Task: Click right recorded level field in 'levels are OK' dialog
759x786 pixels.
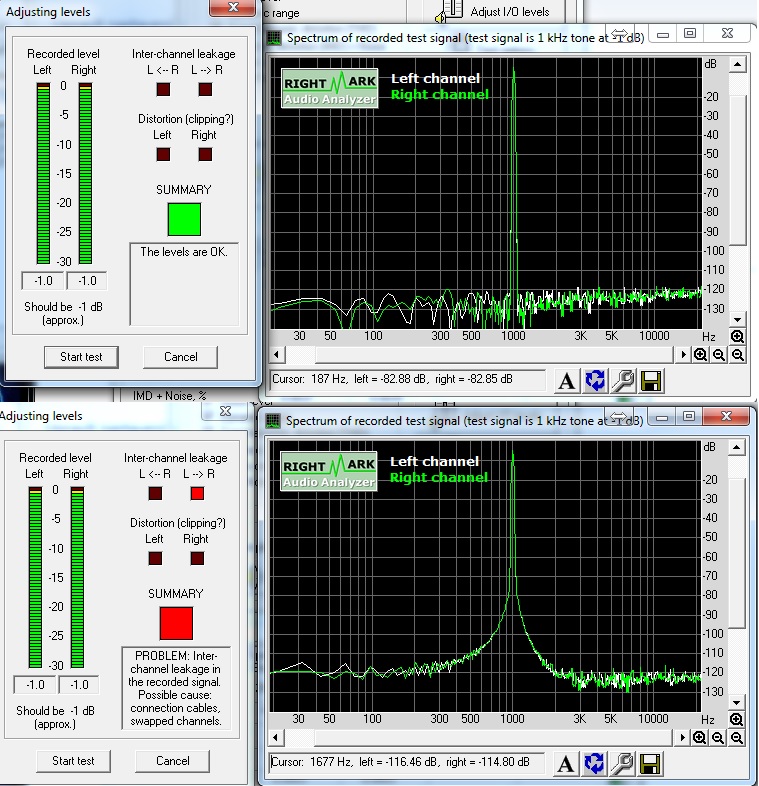Action: [87, 281]
